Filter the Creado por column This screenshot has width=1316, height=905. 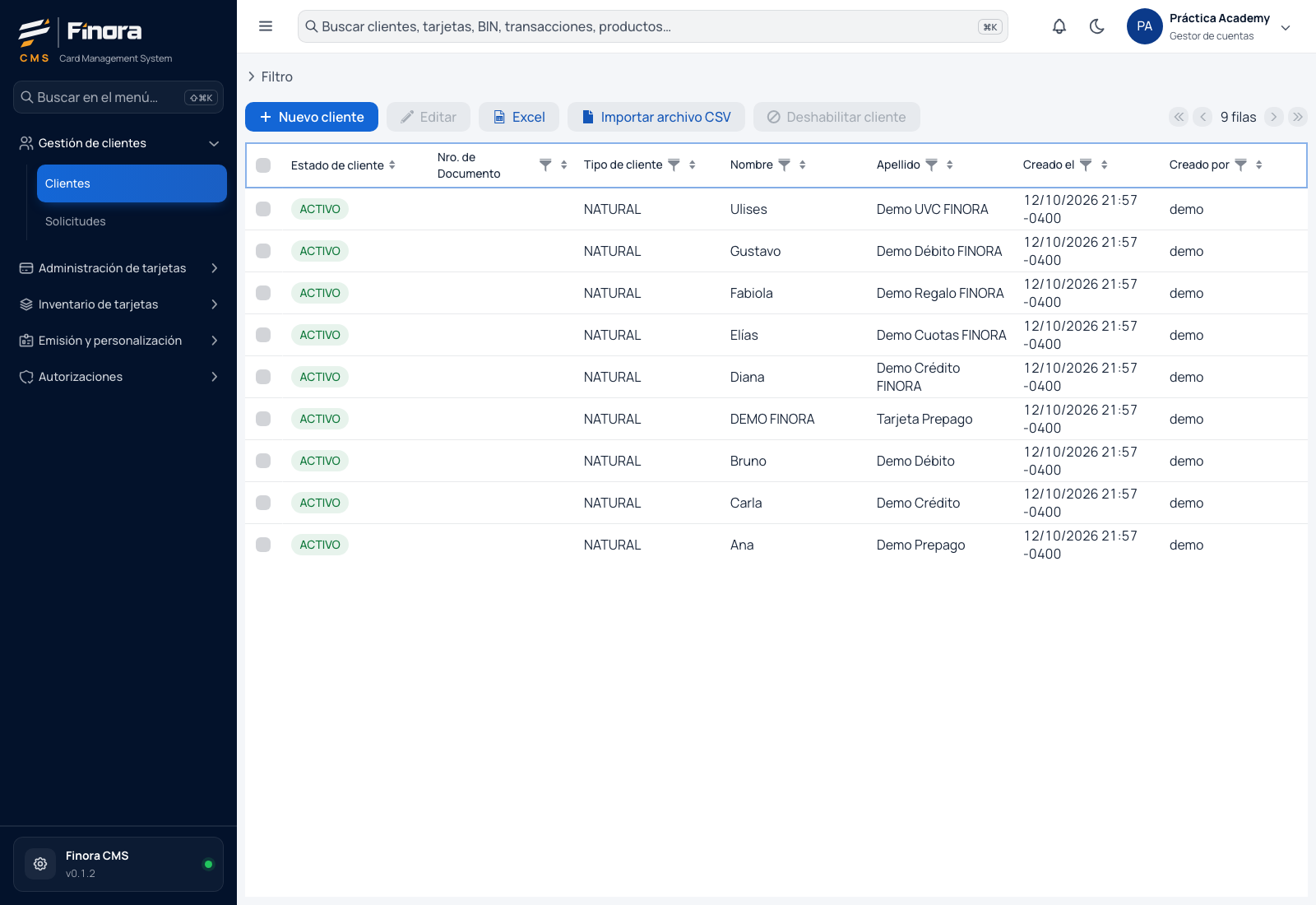click(x=1240, y=165)
